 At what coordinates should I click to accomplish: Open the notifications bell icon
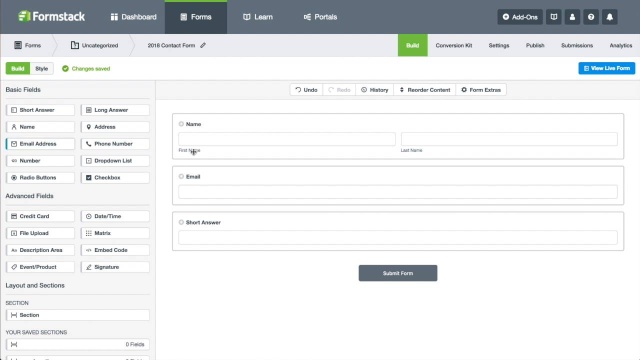tap(609, 17)
